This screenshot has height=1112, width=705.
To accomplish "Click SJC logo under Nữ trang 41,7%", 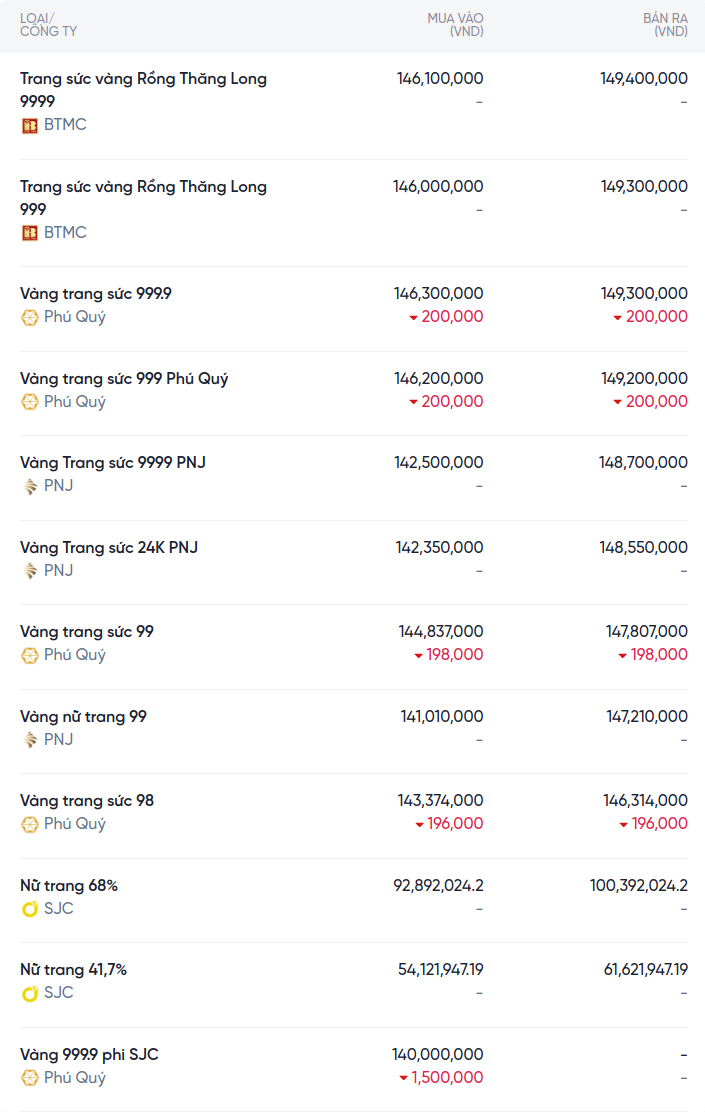I will (x=29, y=993).
